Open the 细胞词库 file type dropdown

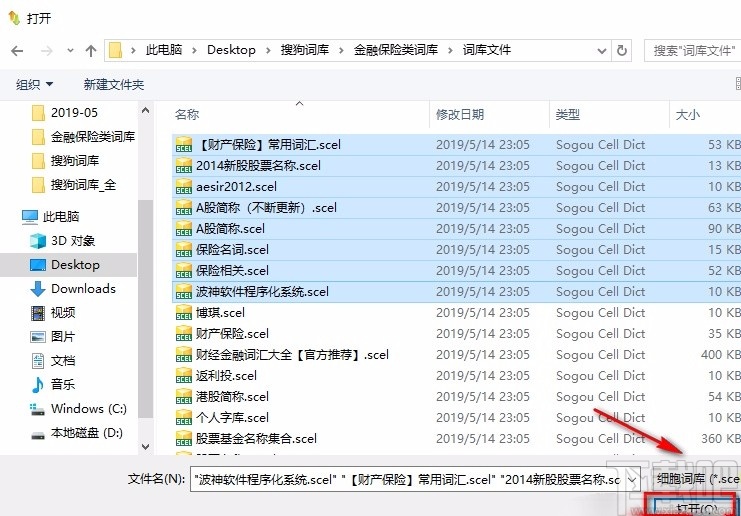click(696, 479)
